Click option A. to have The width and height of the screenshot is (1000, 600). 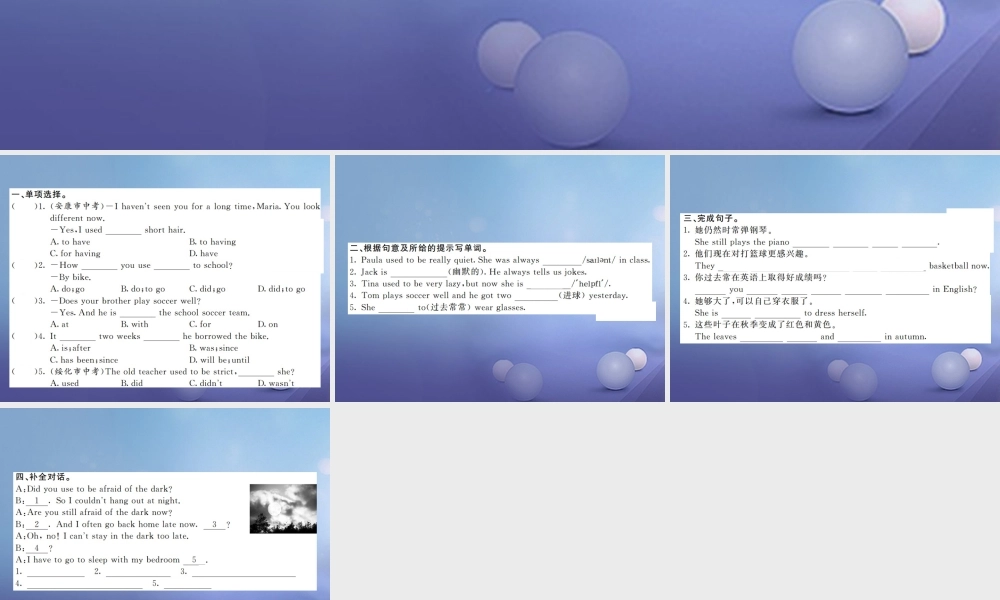click(70, 242)
